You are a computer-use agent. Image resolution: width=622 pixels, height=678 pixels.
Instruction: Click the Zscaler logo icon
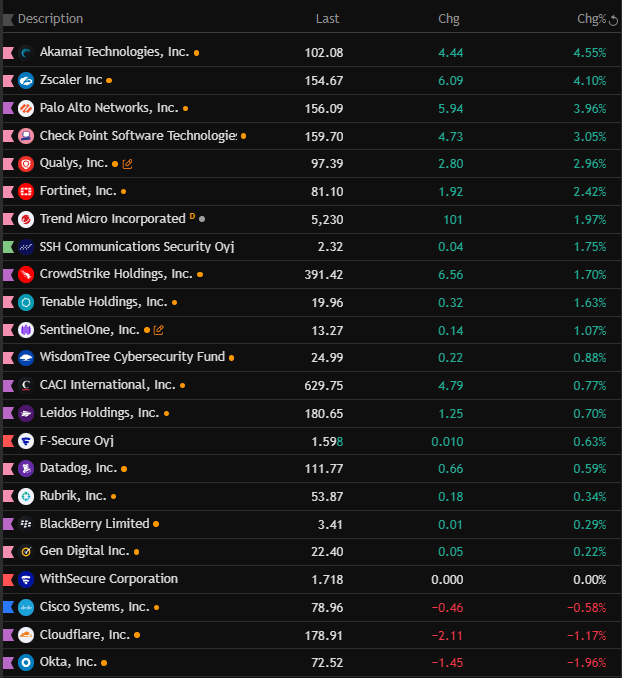[26, 80]
